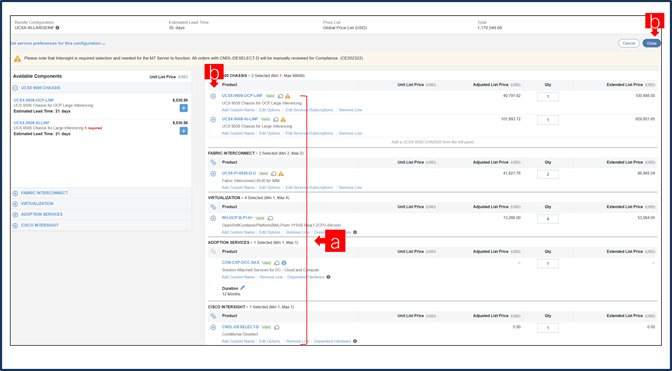Expand the RH-OCP-B-P1S= line item
The width and height of the screenshot is (672, 371).
pos(213,218)
